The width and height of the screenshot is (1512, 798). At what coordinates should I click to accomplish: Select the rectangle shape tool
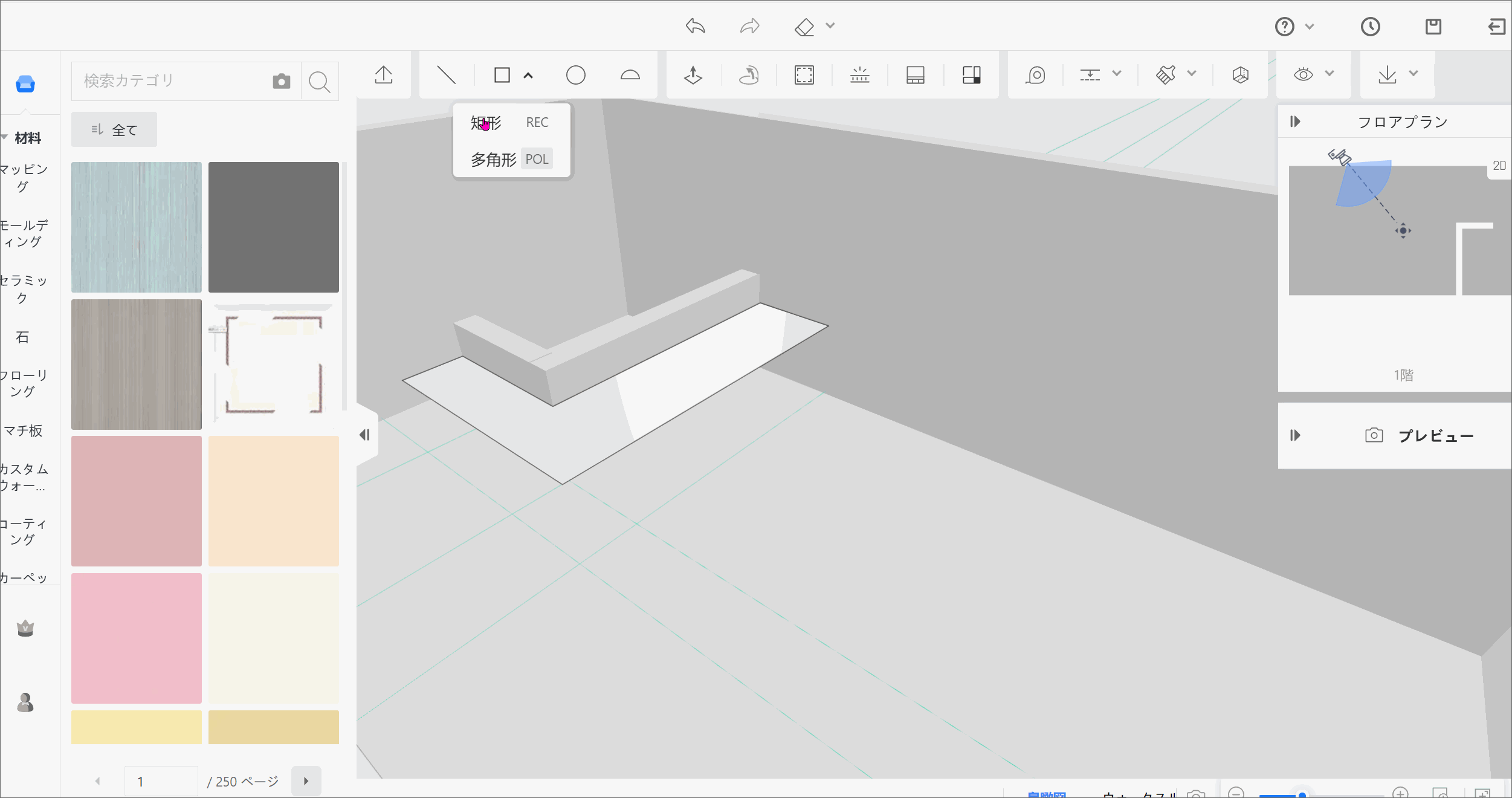pos(502,75)
